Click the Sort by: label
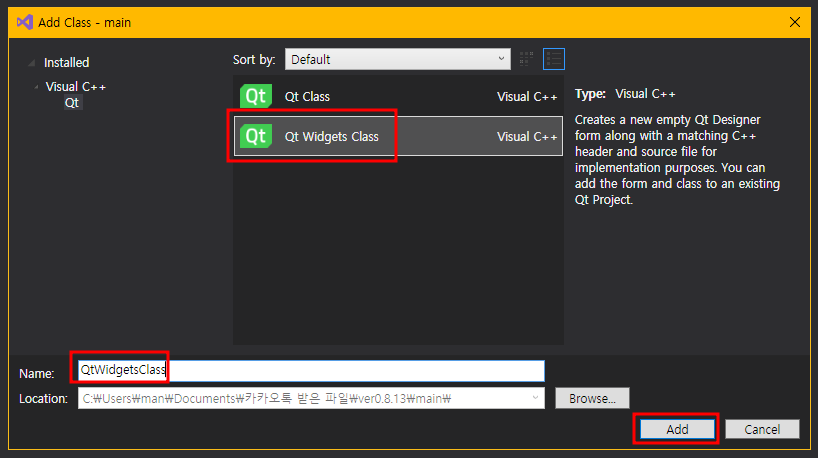Viewport: 818px width, 458px height. pos(254,59)
